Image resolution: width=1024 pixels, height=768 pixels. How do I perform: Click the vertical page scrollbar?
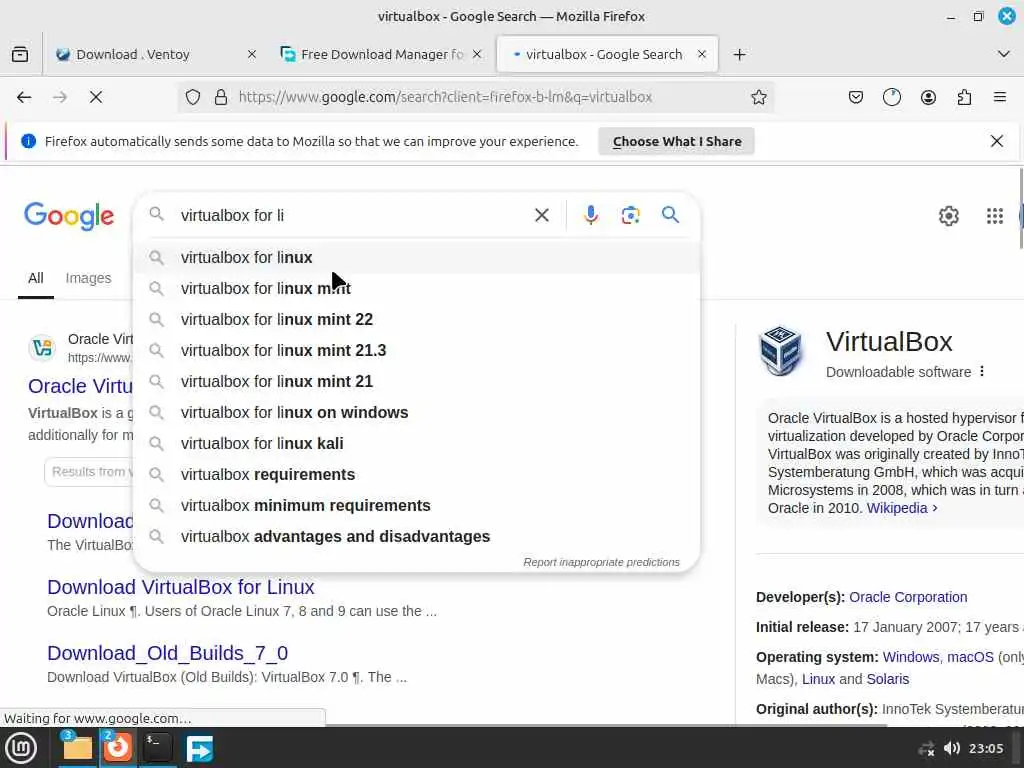(1021, 209)
